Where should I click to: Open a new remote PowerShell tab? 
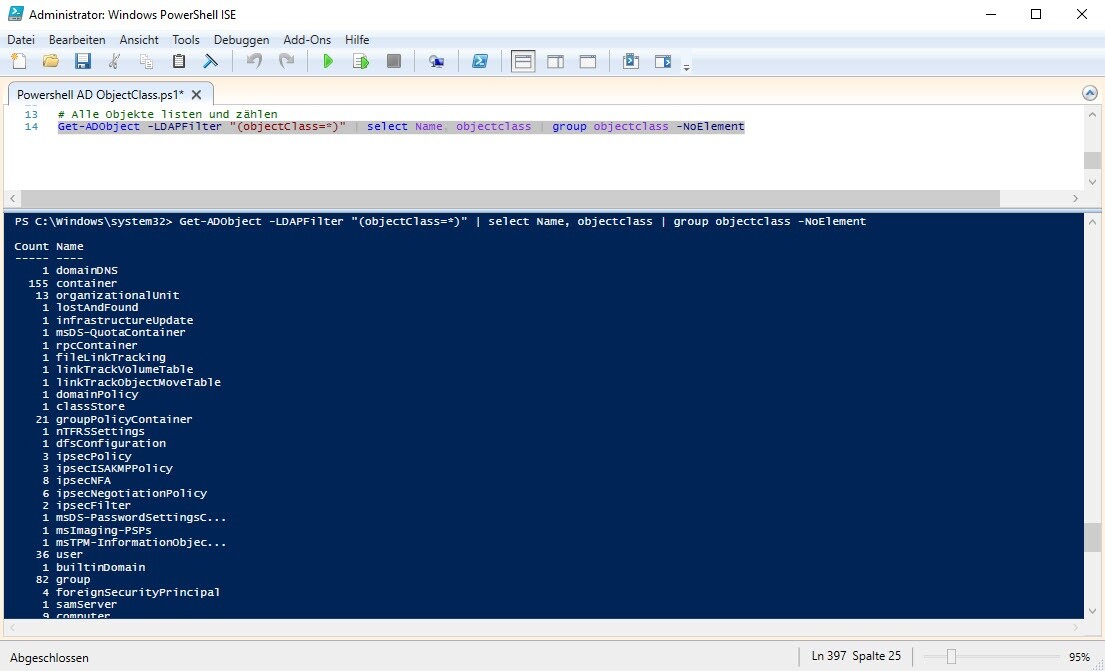click(x=436, y=62)
